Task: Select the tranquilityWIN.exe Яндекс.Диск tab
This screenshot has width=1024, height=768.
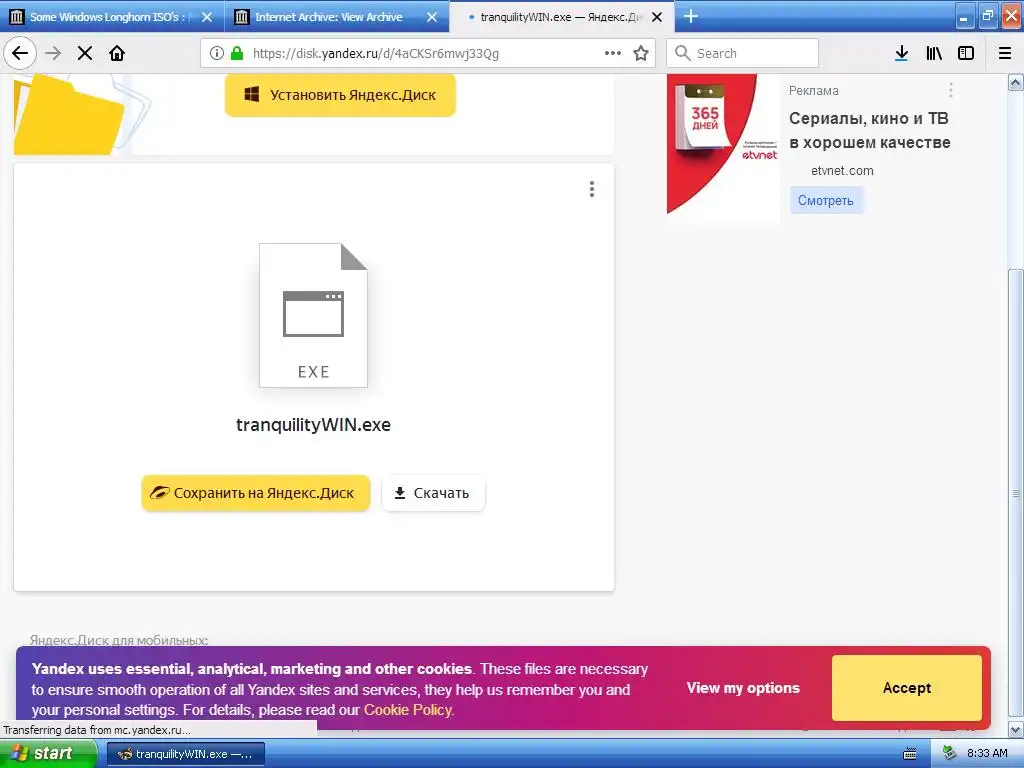Action: click(x=562, y=16)
